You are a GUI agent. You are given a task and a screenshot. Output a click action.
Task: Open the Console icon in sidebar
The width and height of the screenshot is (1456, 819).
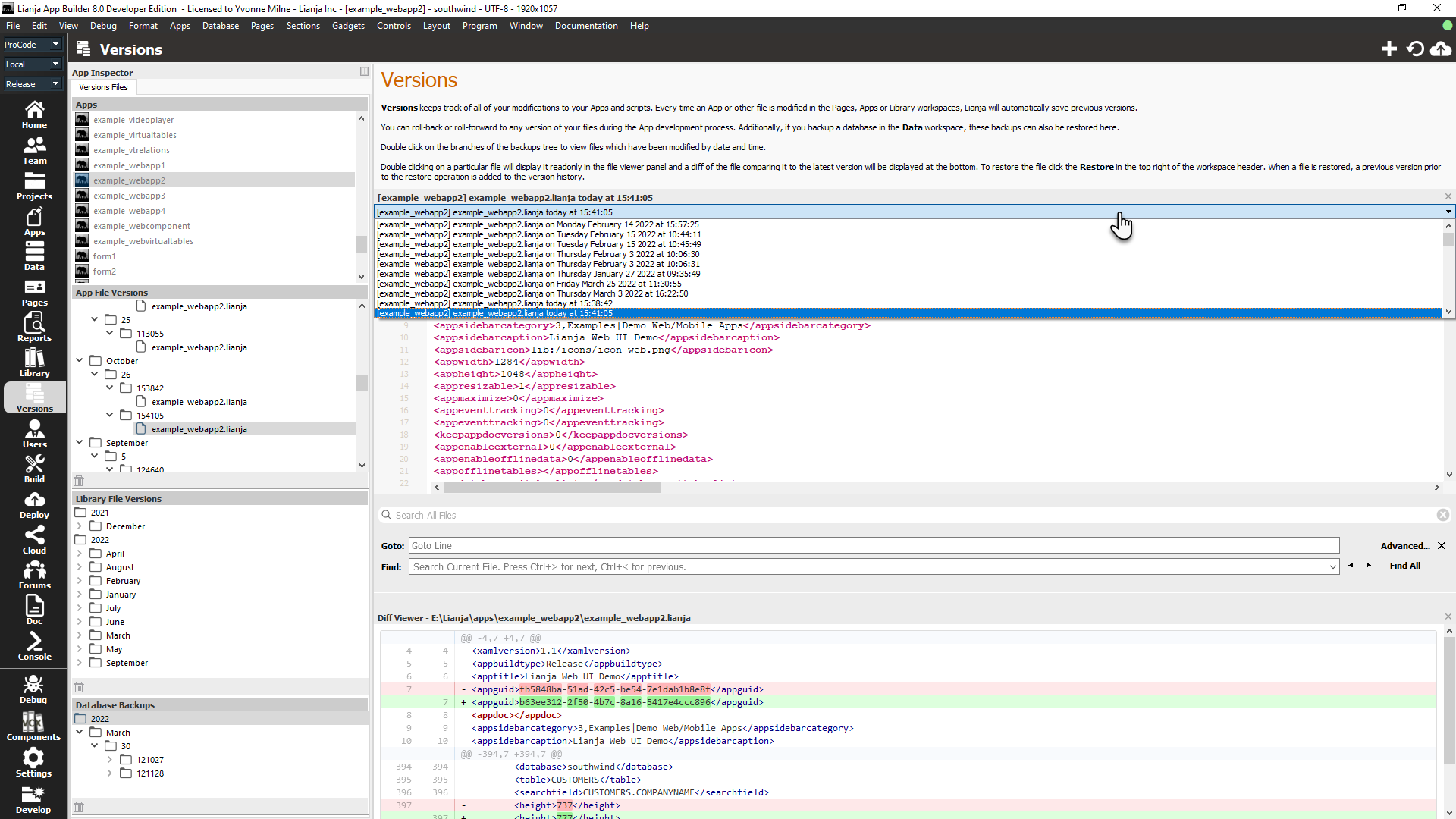(x=34, y=646)
